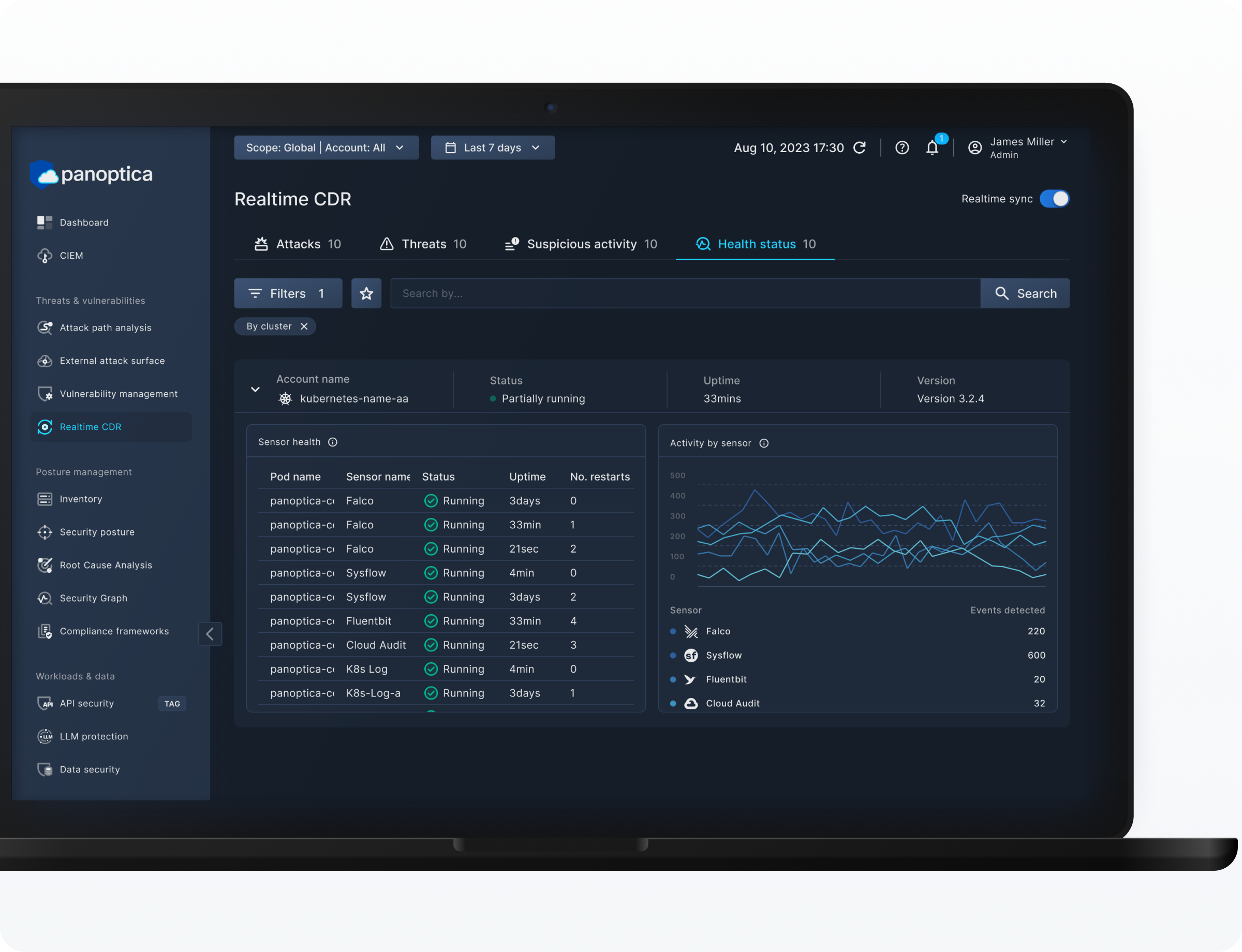Open the Filters button

pyautogui.click(x=288, y=293)
